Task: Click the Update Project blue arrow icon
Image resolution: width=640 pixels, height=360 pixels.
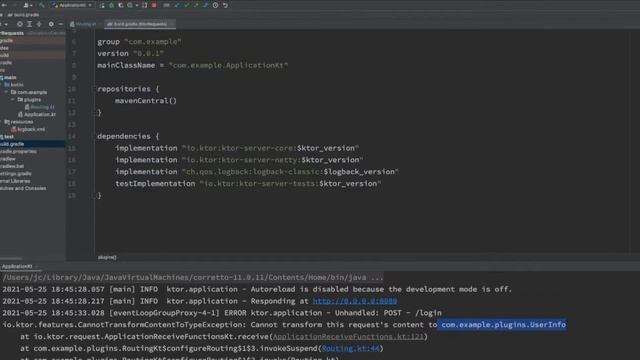Action: (x=177, y=5)
